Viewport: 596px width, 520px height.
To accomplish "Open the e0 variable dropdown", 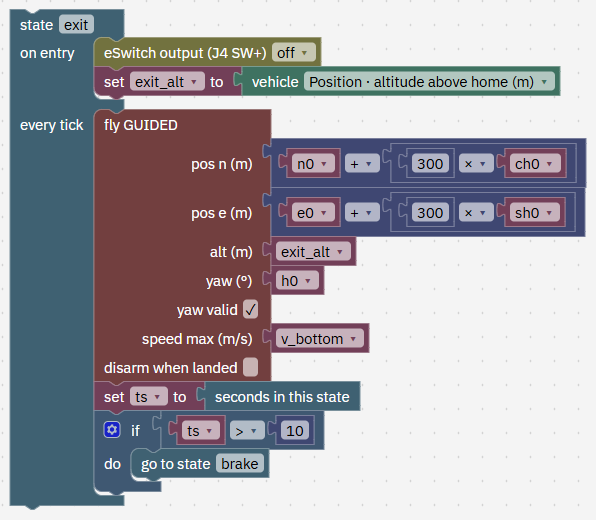I will pos(313,213).
